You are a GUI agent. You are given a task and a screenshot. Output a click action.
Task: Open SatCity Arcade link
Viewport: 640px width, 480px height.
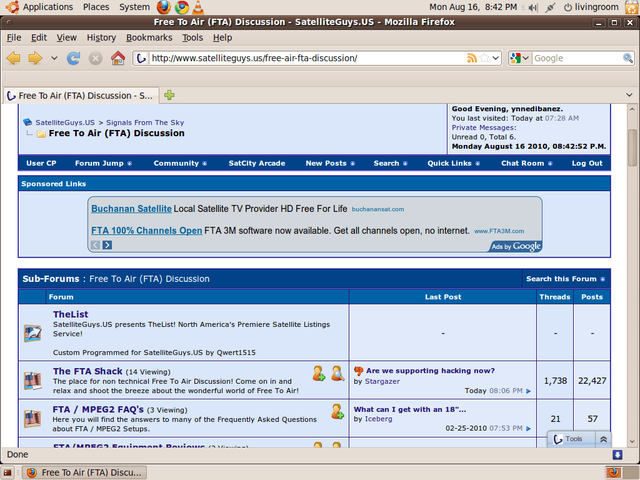pyautogui.click(x=257, y=163)
